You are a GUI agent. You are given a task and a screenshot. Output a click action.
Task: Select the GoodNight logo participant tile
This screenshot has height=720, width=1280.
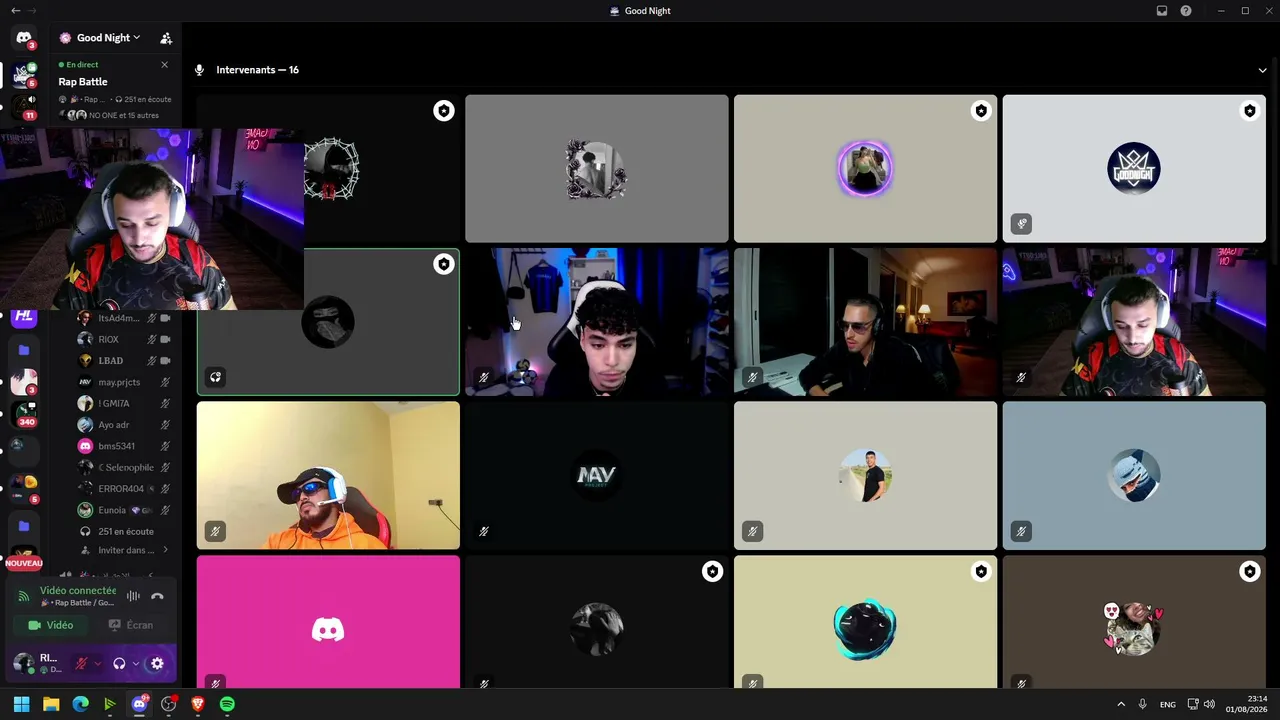tap(1134, 168)
